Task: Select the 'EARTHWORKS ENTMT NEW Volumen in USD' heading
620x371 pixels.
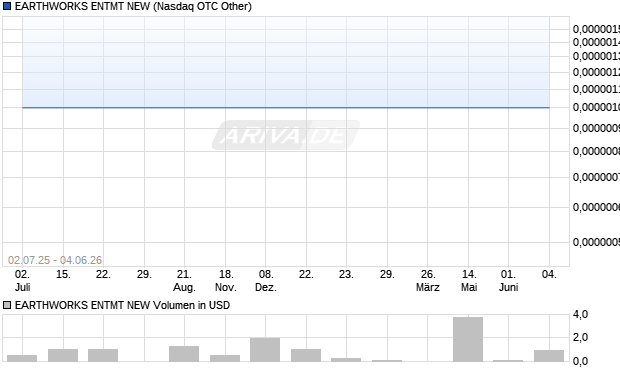Action: 122,305
